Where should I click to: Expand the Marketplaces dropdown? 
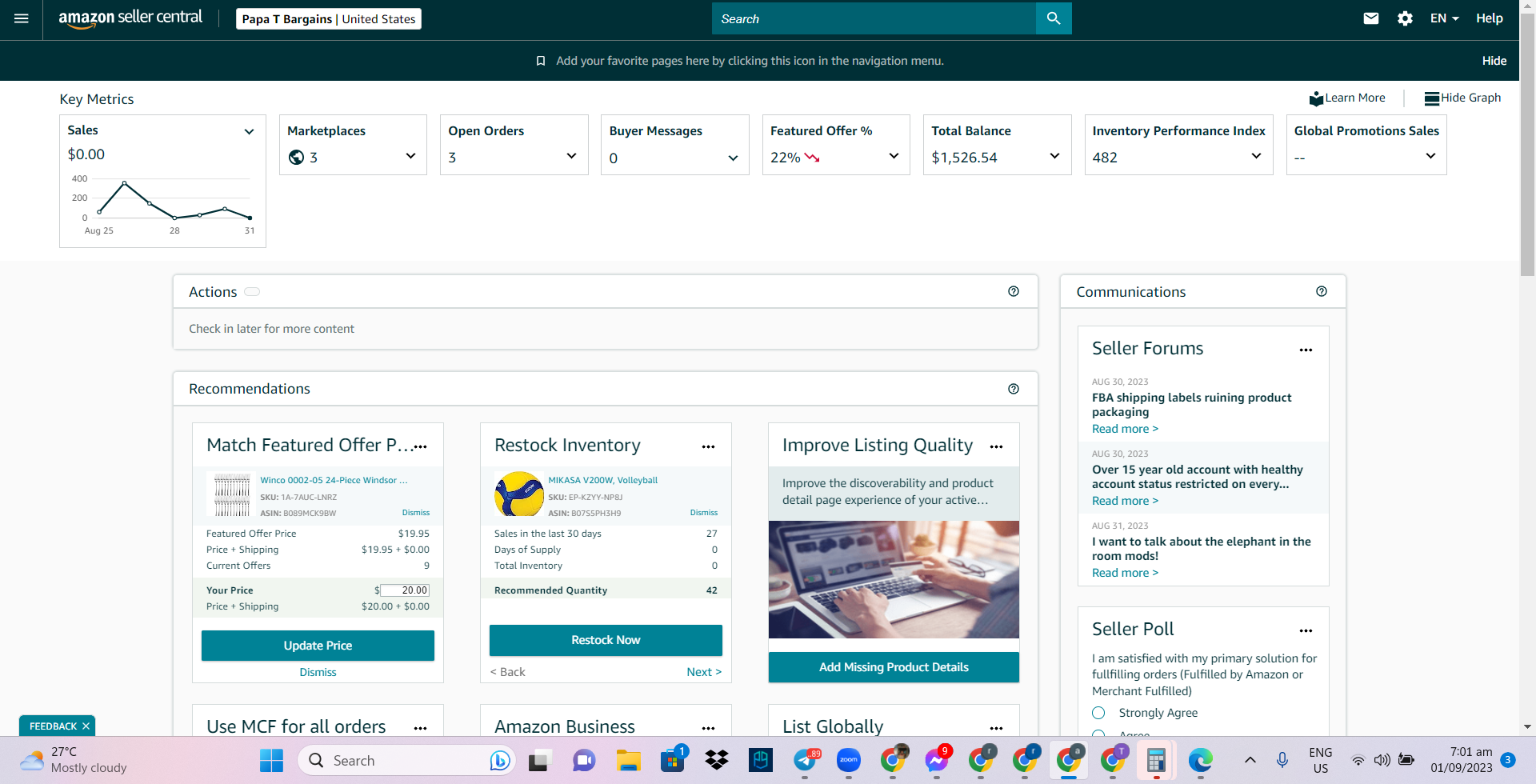(410, 156)
